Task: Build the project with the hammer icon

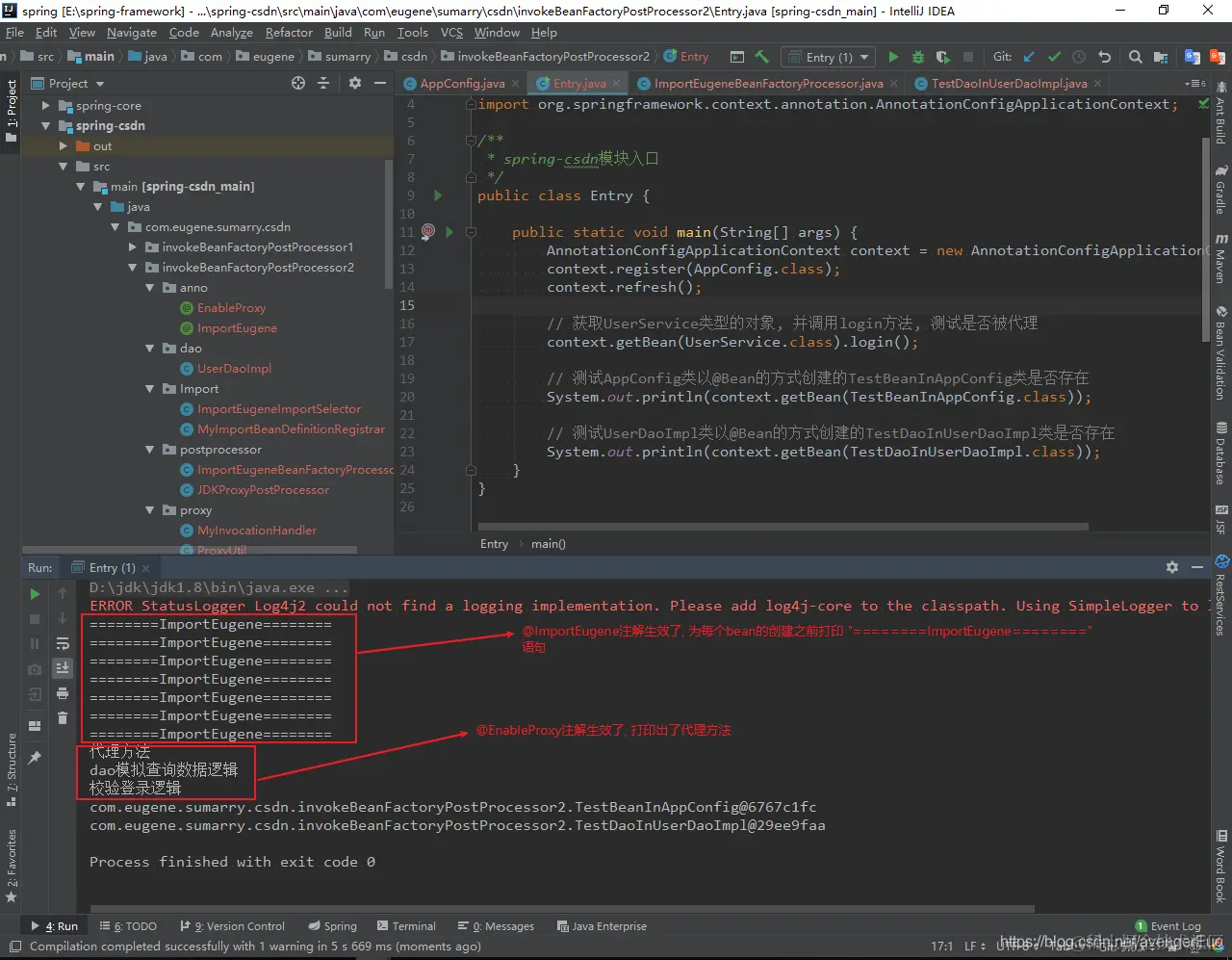Action: [762, 57]
